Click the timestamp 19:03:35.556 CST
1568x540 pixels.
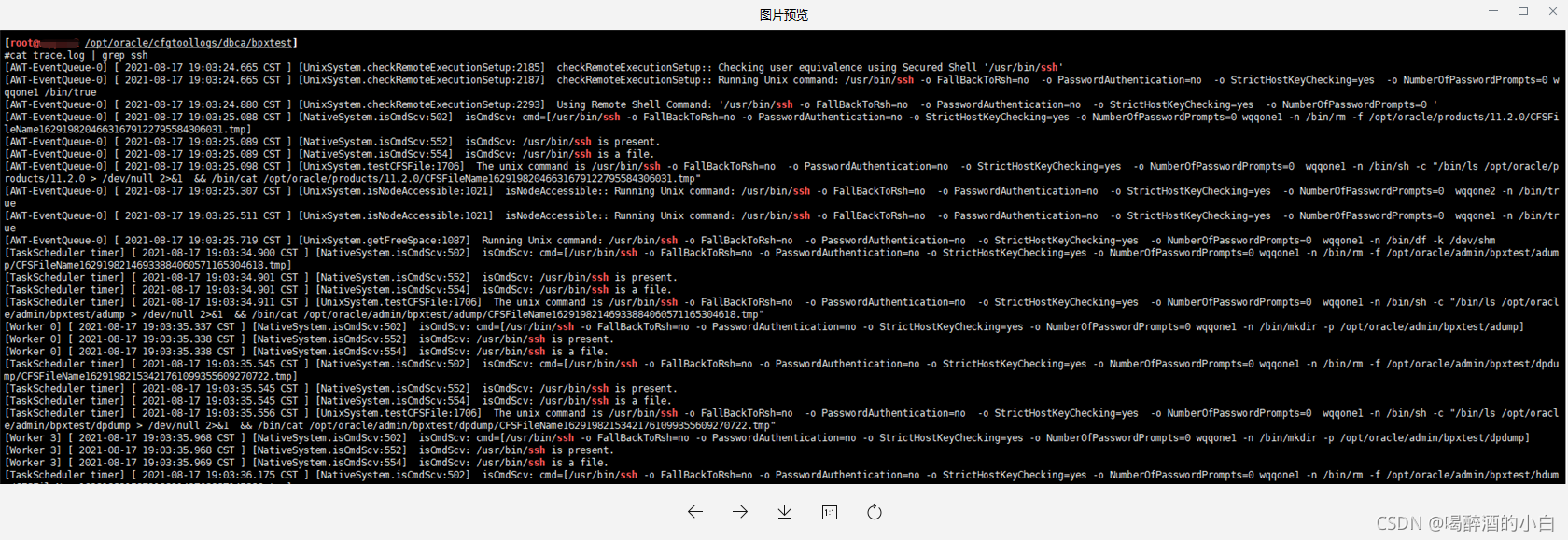pos(249,413)
